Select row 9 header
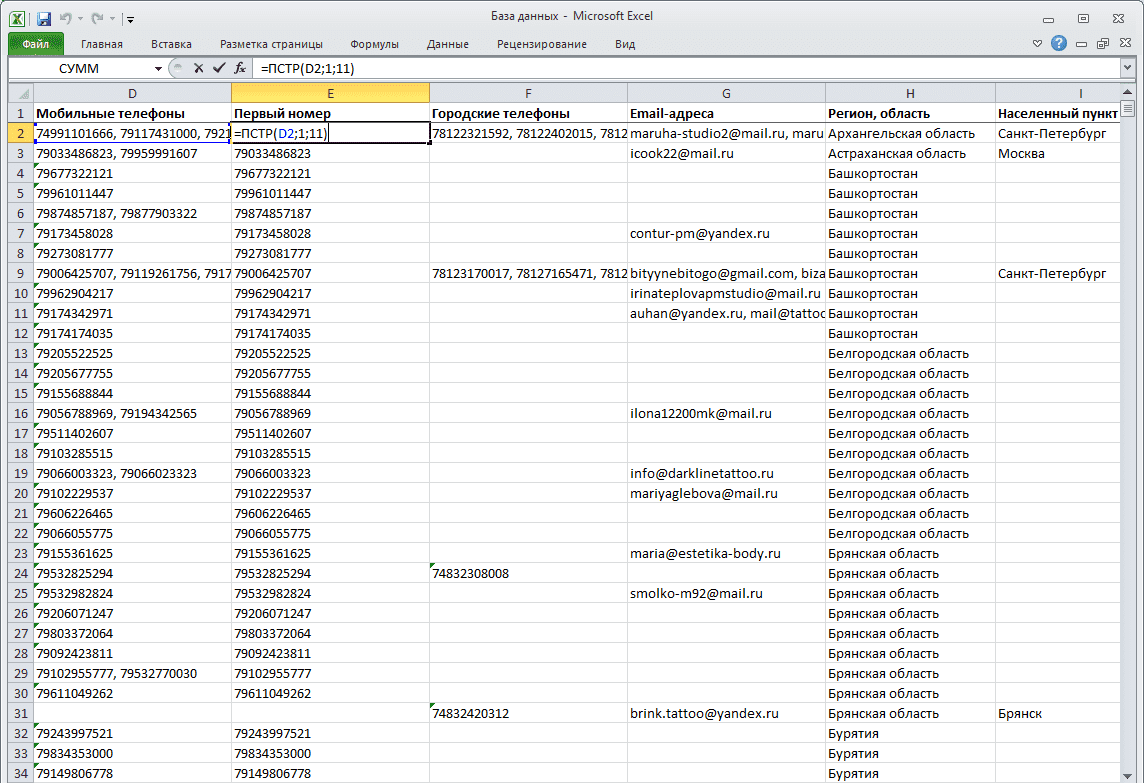 pos(21,274)
